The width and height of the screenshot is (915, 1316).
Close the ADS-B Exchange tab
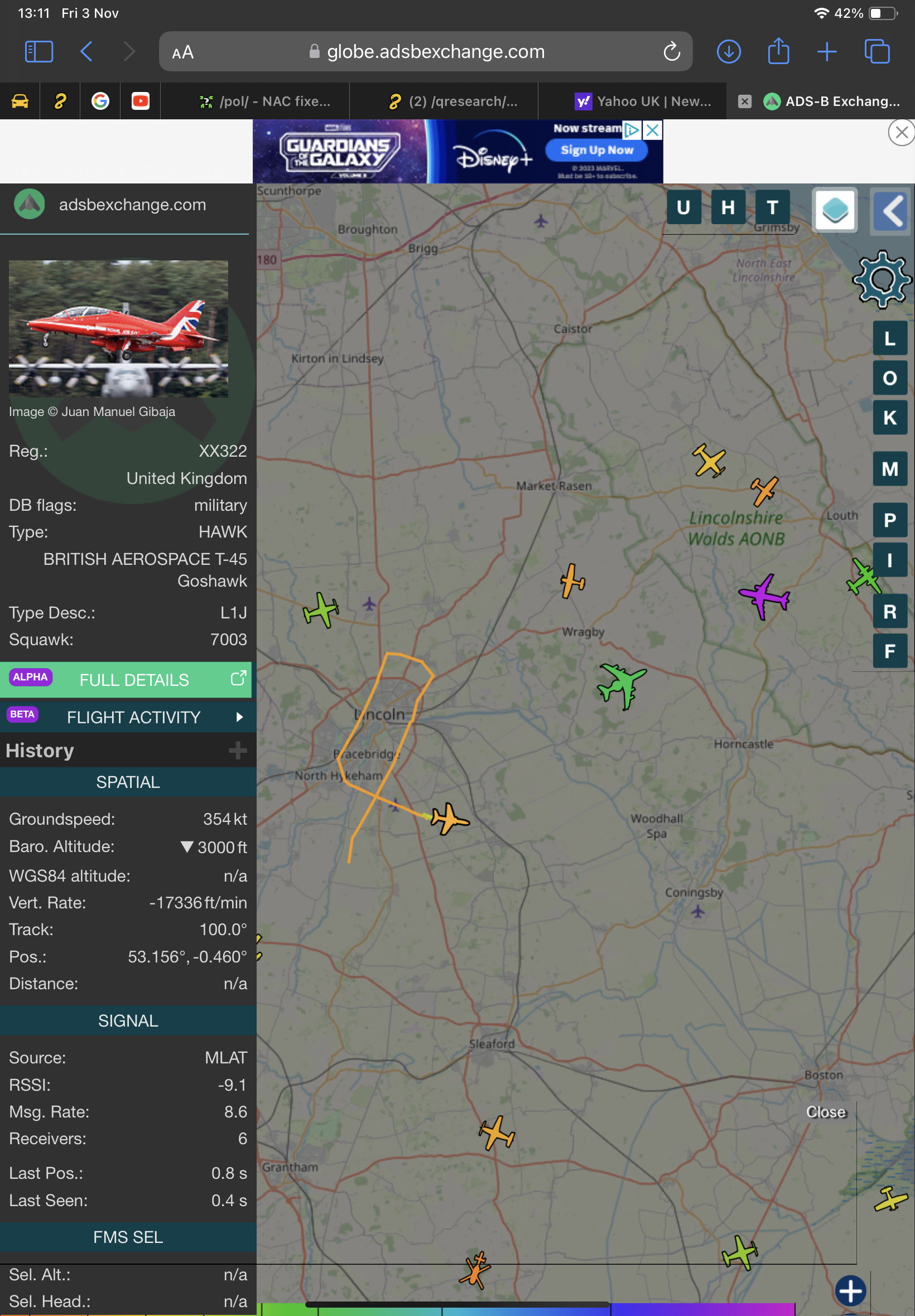pos(744,101)
